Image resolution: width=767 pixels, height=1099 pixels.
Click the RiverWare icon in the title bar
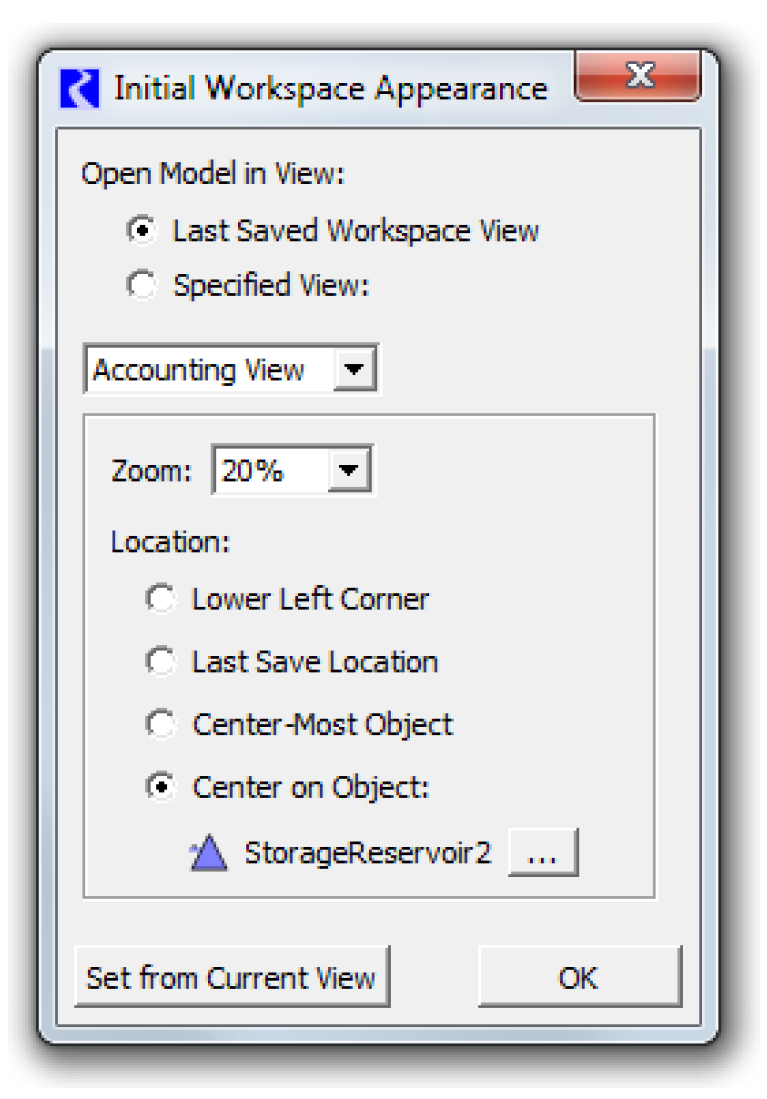coord(81,88)
